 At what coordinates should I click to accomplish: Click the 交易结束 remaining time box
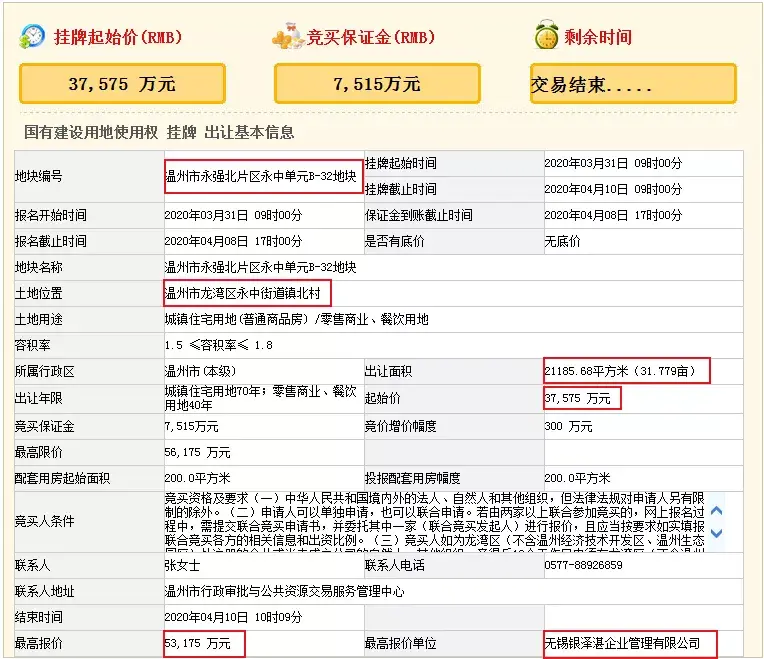pos(633,84)
